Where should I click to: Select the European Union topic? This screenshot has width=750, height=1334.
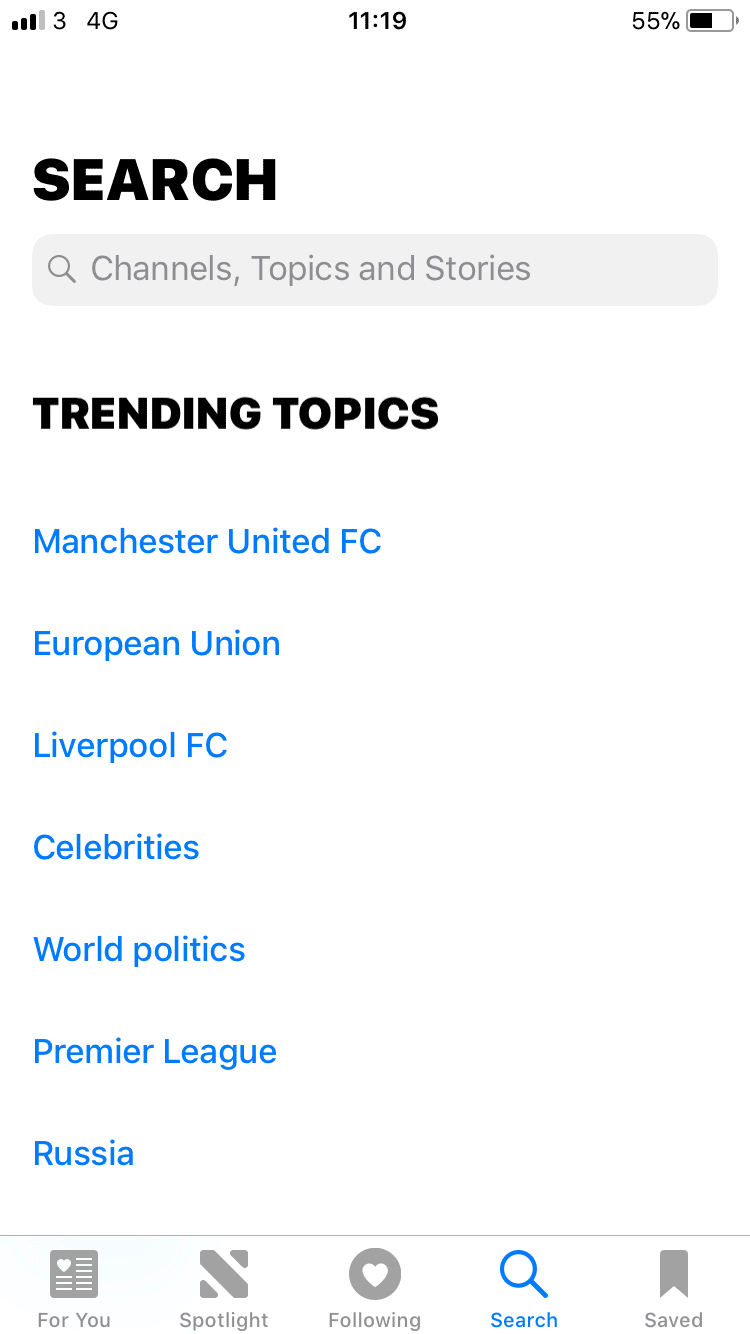pyautogui.click(x=157, y=644)
